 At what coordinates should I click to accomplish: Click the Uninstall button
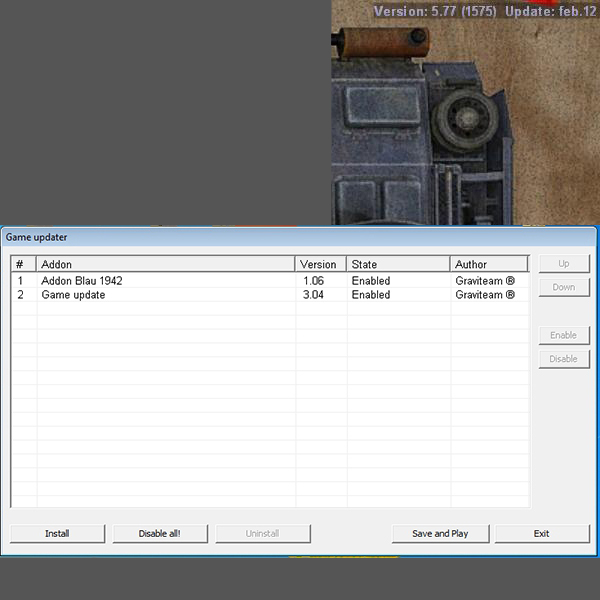coord(263,533)
